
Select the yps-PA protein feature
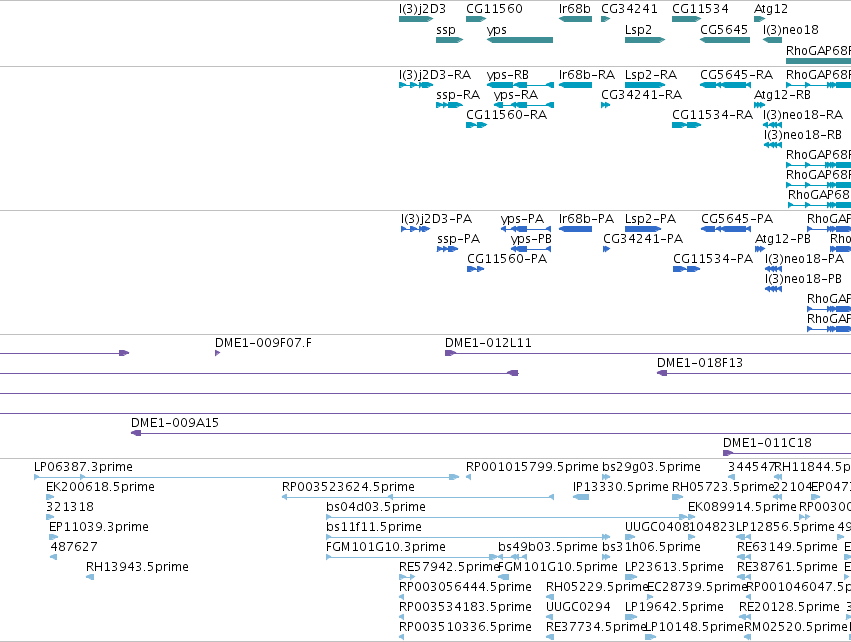tap(525, 229)
